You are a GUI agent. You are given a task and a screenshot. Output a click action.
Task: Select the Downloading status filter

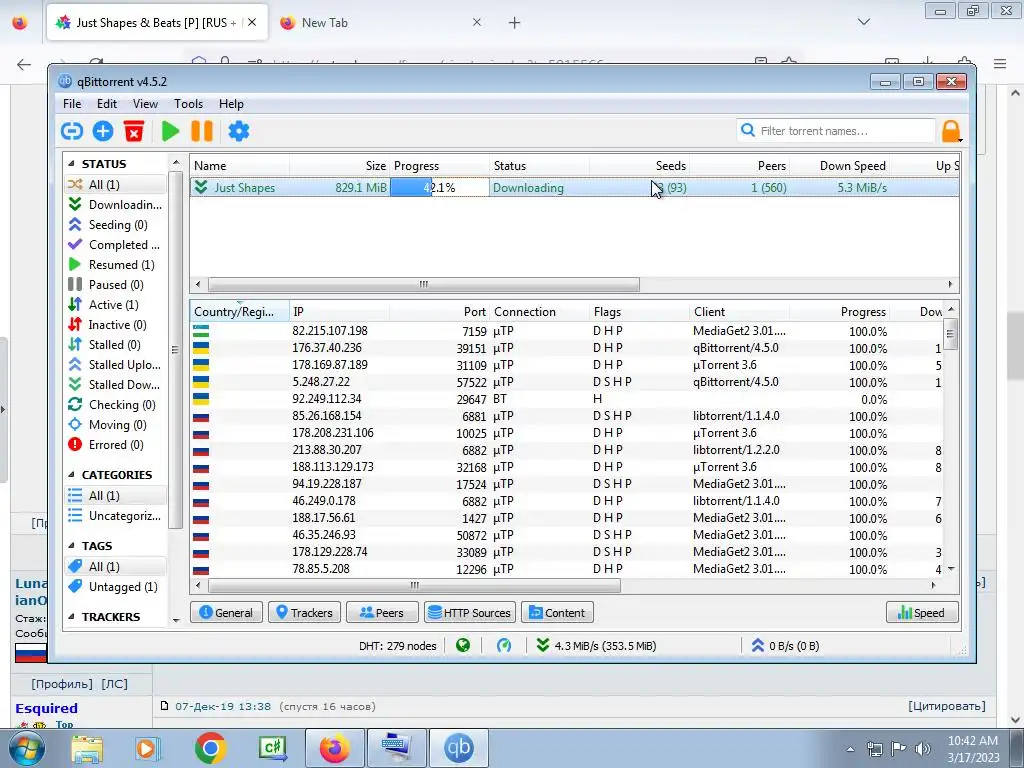pyautogui.click(x=115, y=204)
